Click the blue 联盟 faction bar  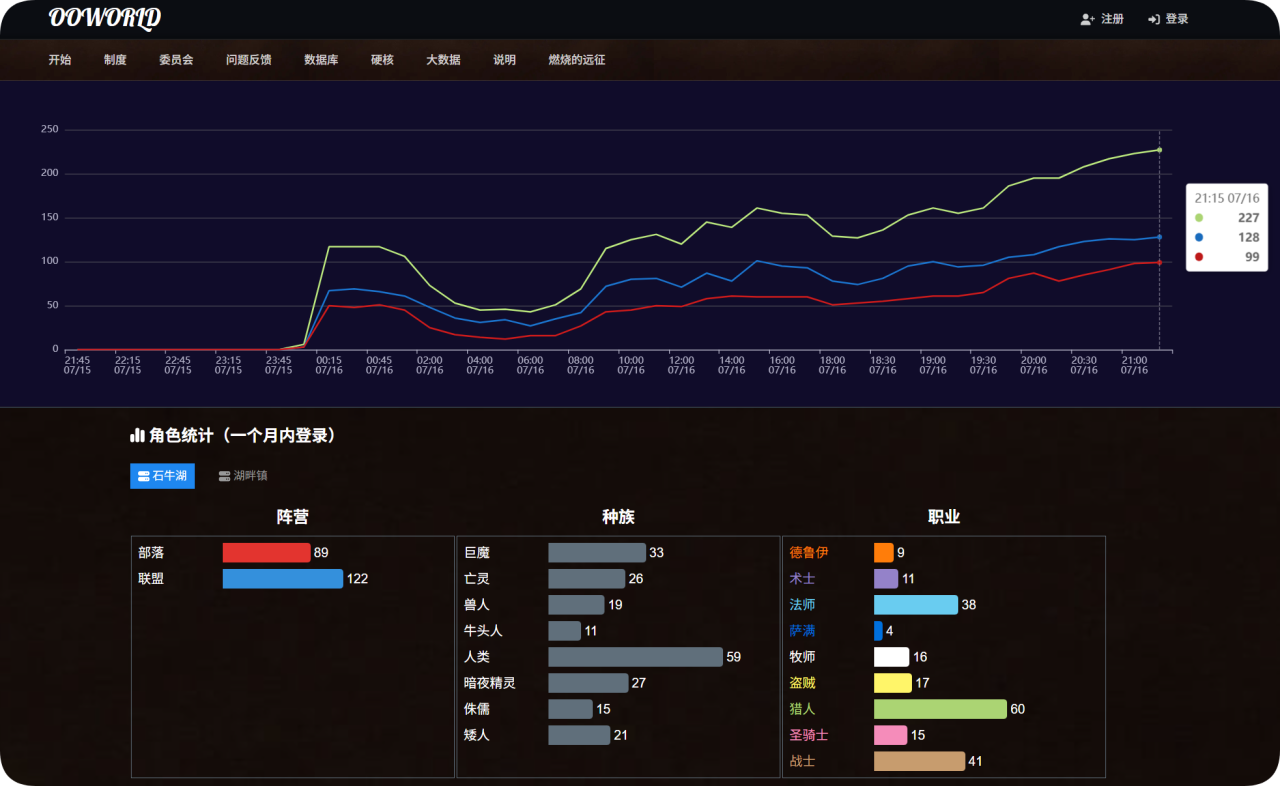tap(282, 579)
